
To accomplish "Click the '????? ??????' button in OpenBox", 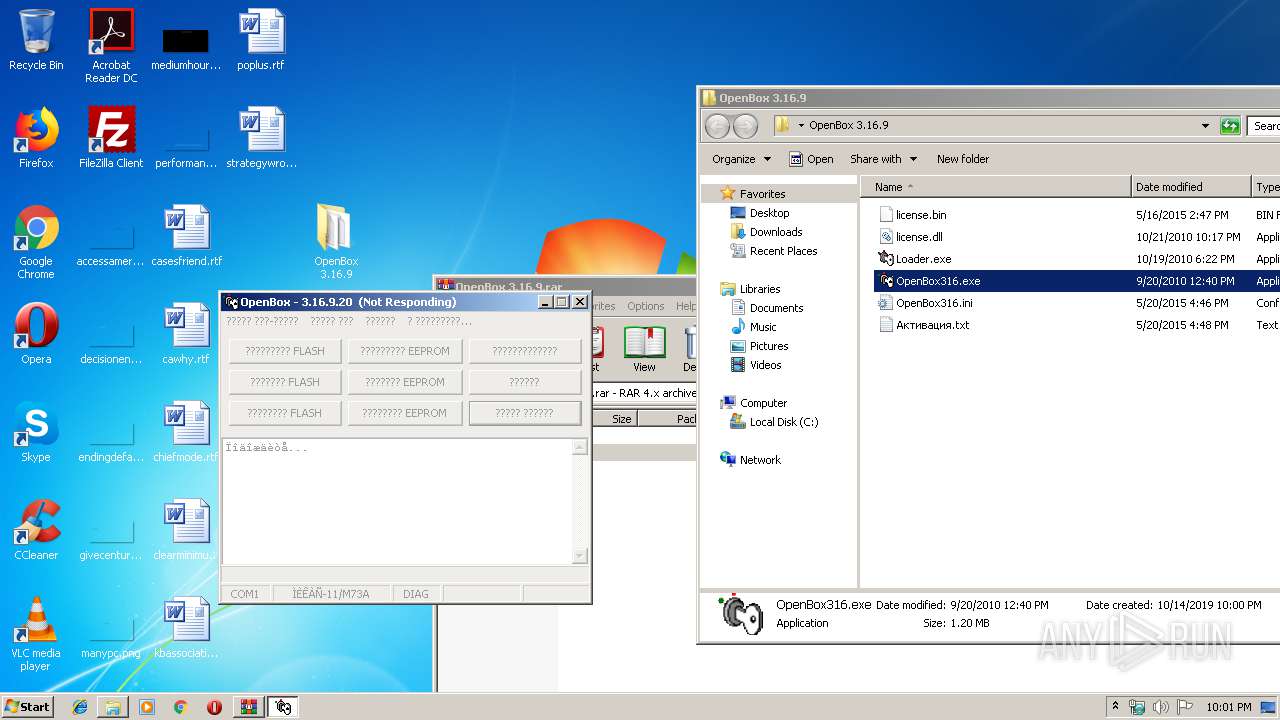I will pyautogui.click(x=524, y=413).
